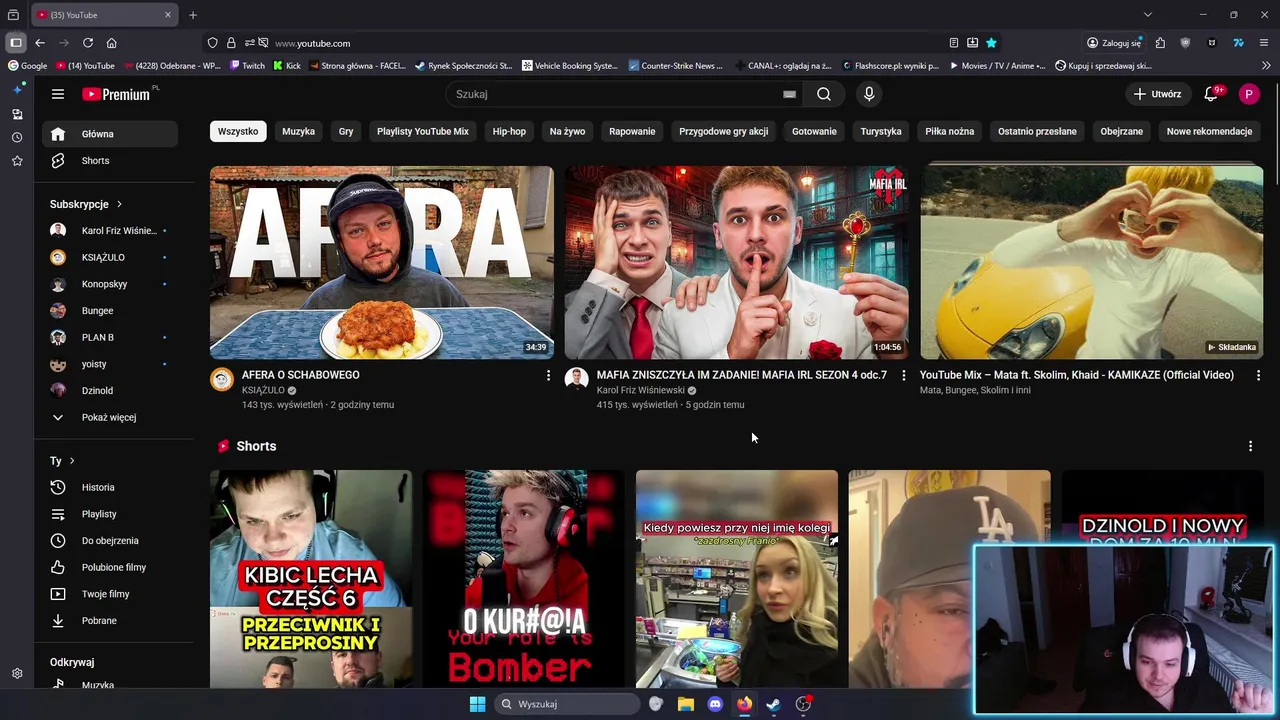This screenshot has height=720, width=1280.
Task: Open the Dzinold subscription channel
Action: 110,391
